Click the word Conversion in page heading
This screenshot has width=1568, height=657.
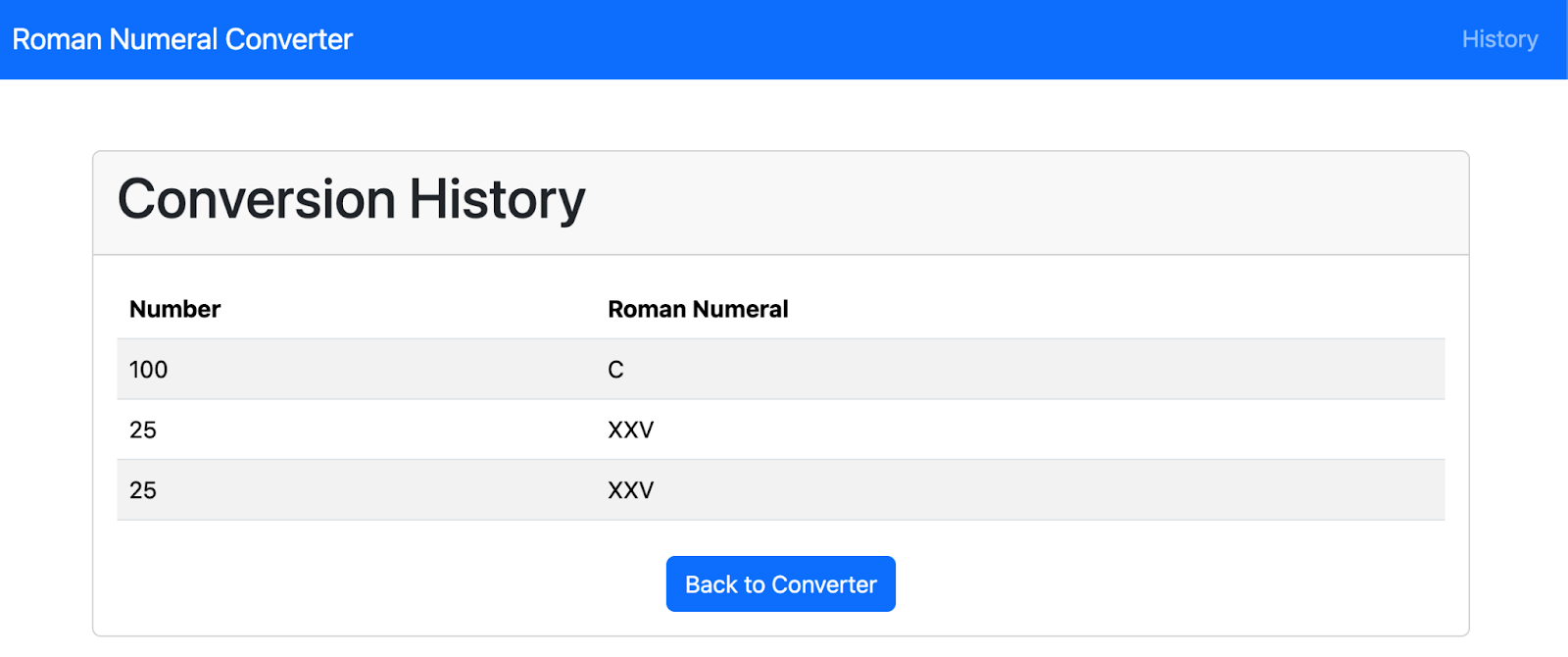coord(257,200)
